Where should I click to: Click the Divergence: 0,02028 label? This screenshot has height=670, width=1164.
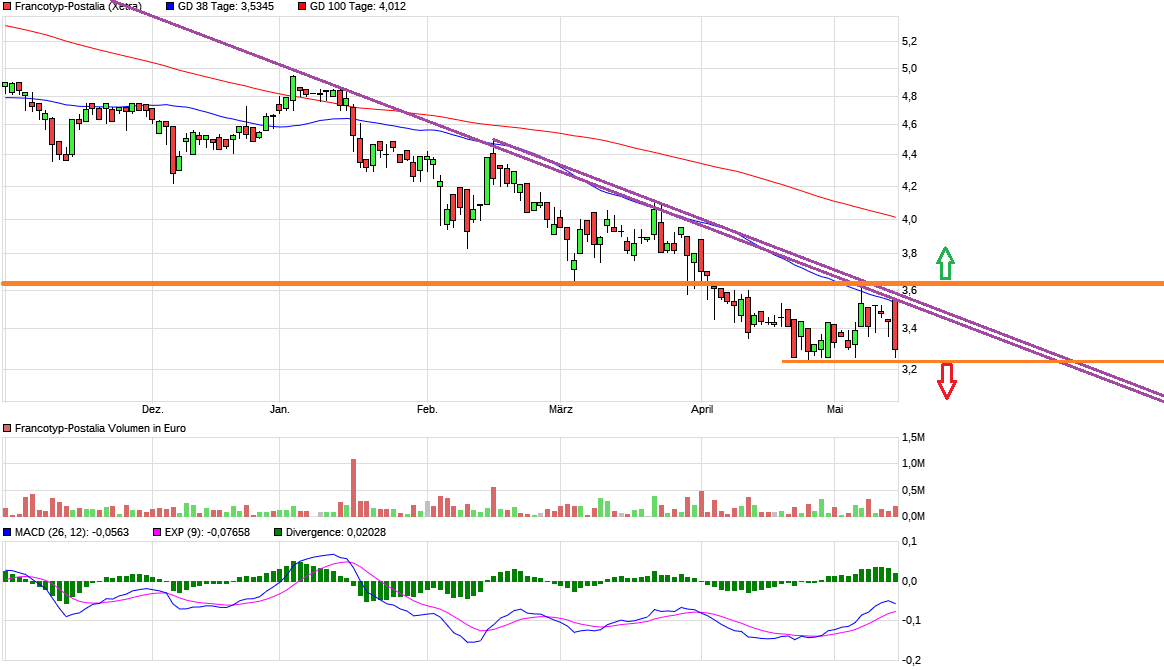coord(336,532)
